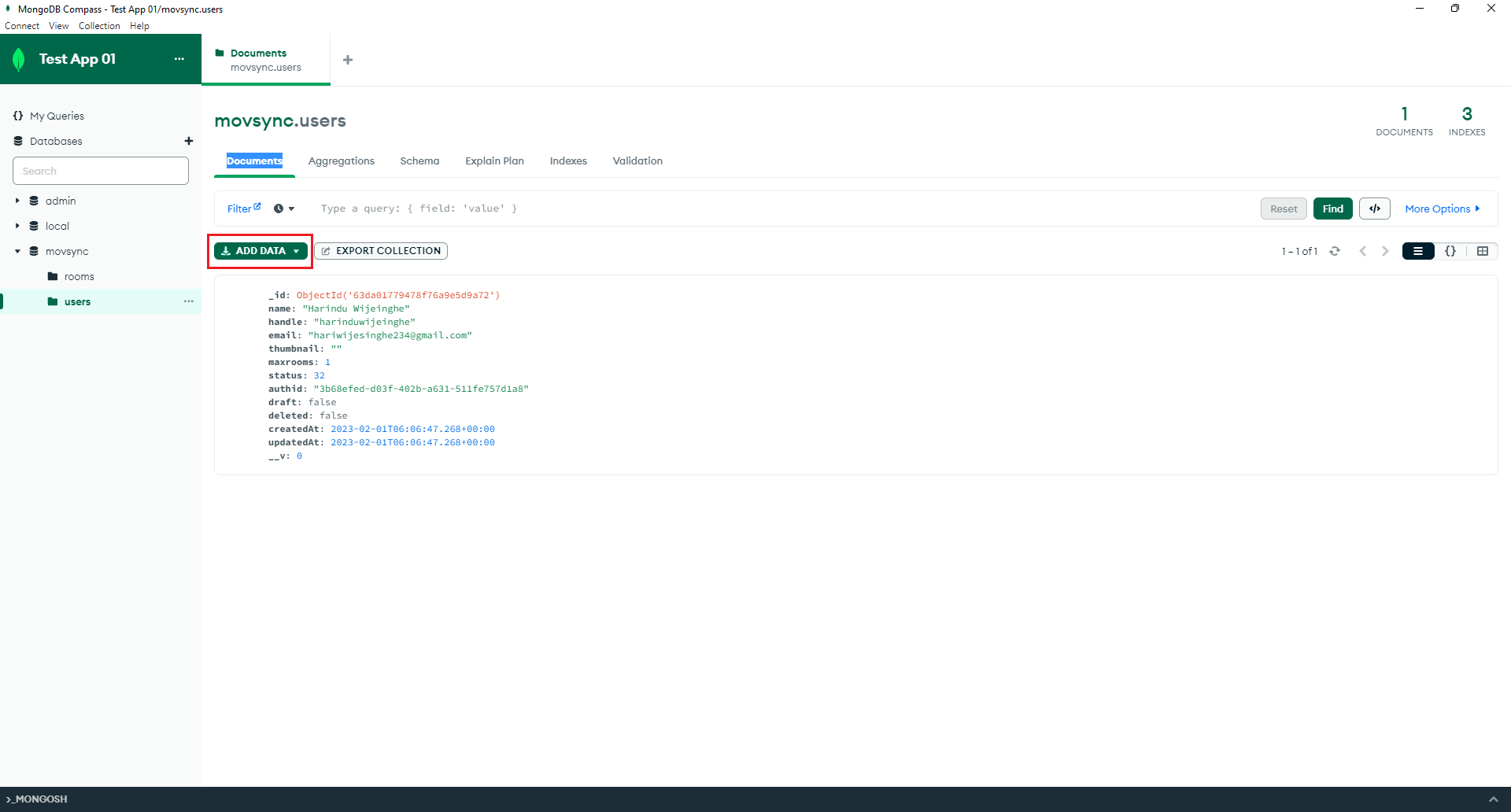The height and width of the screenshot is (812, 1511).
Task: Click the ObjectId value of the document
Action: (398, 295)
